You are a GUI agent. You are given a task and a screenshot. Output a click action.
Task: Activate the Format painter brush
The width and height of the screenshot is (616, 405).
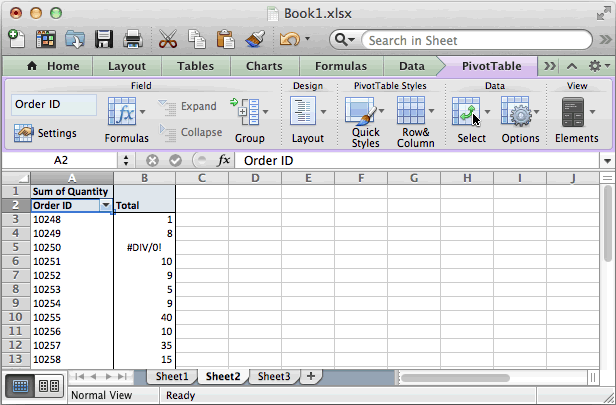pos(255,39)
